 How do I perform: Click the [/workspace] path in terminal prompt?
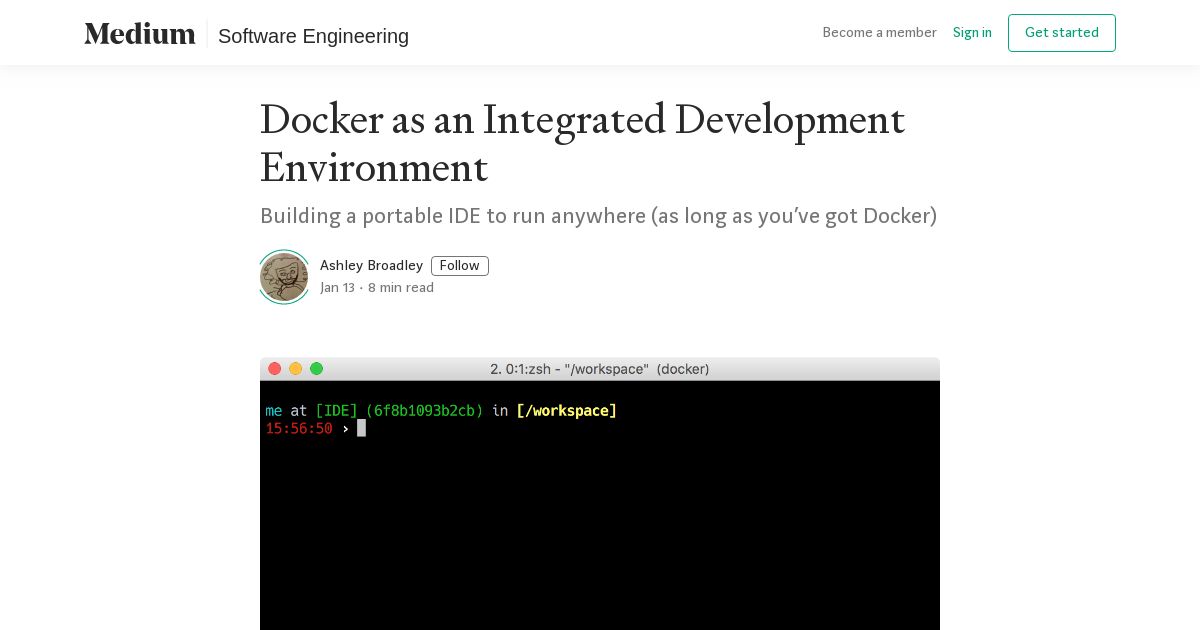click(566, 411)
